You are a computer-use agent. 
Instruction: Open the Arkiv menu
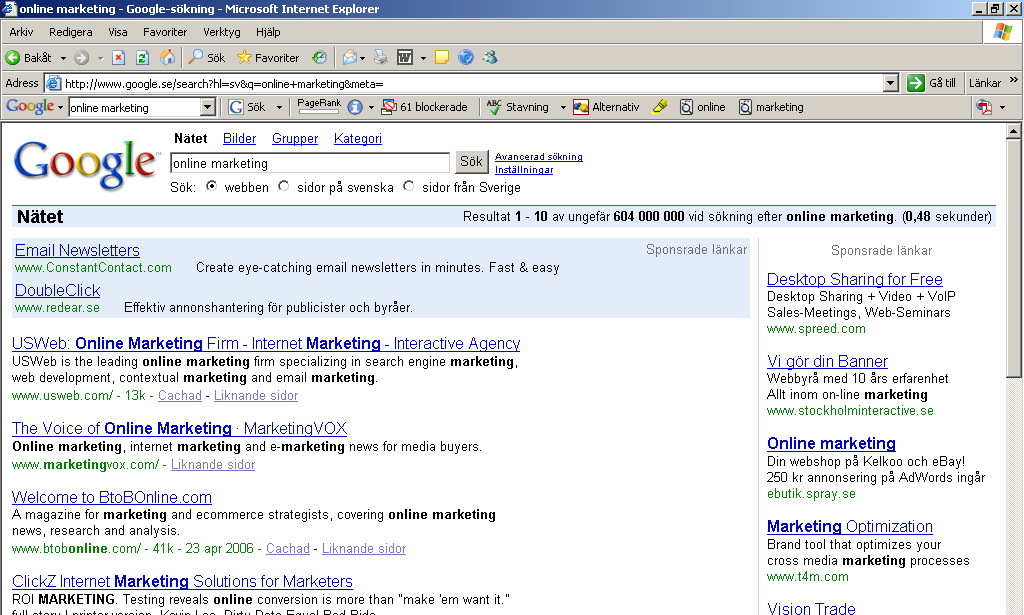pos(21,32)
